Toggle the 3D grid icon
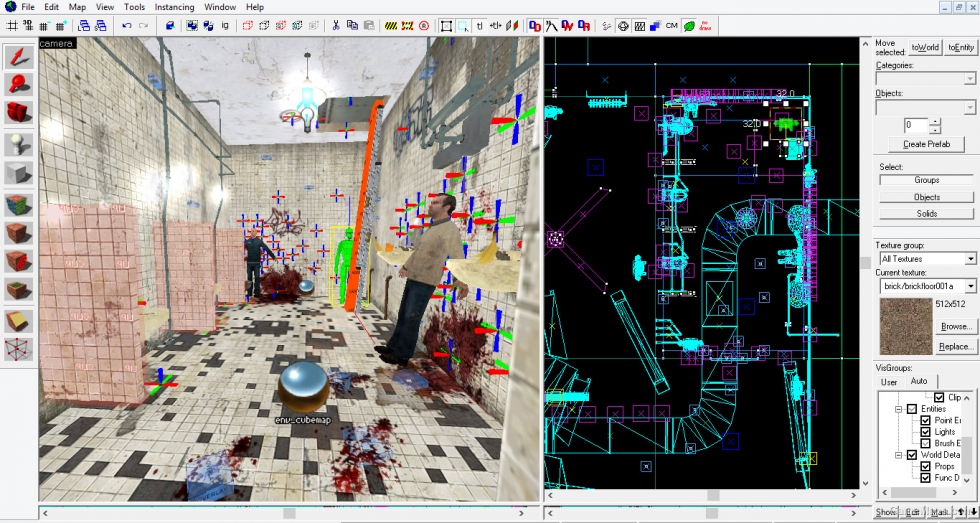Viewport: 980px width, 523px height. (28, 26)
